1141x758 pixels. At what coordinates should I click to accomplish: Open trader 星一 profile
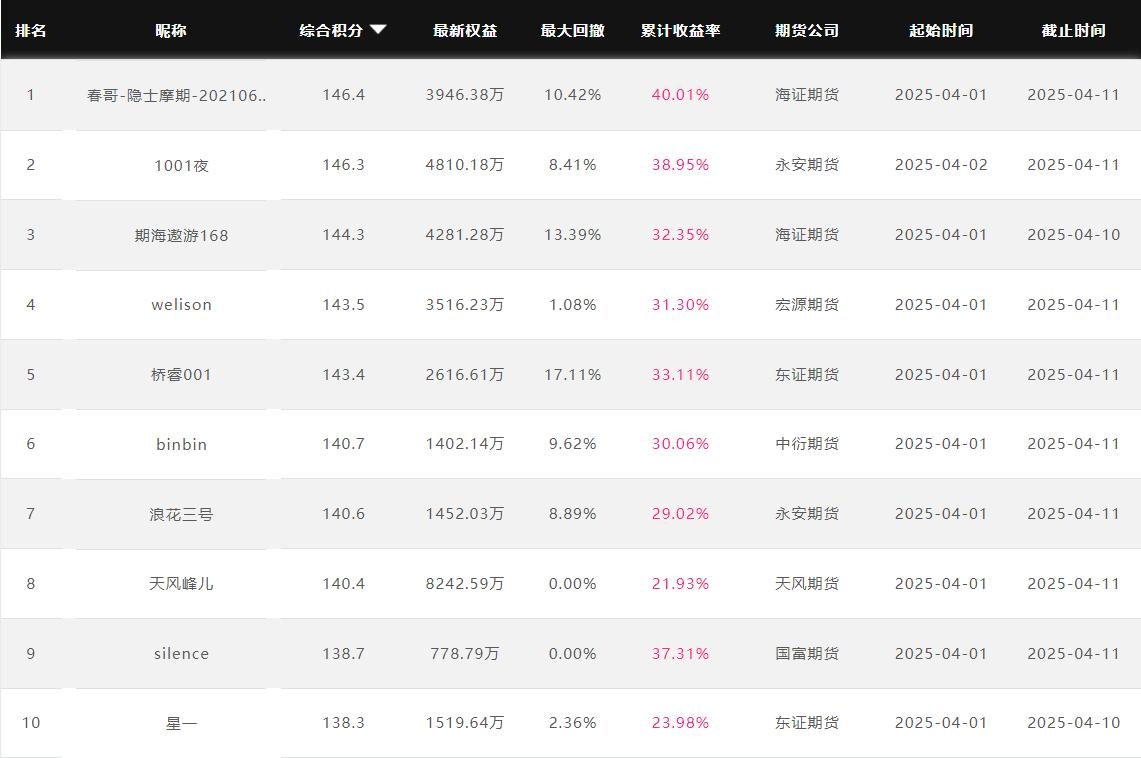(x=181, y=723)
